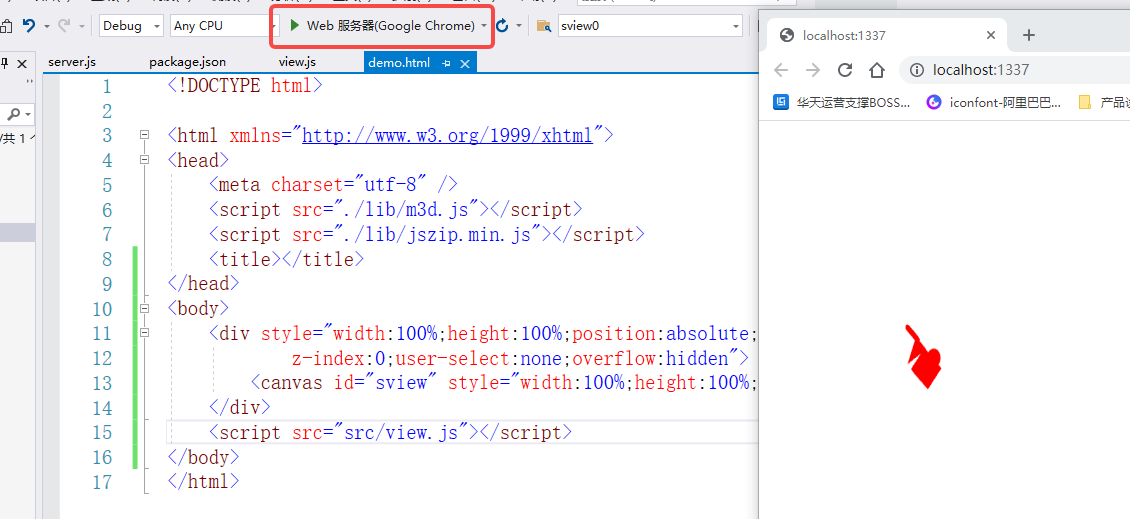Click the closing /html tag on line 17
The image size is (1130, 519).
203,481
